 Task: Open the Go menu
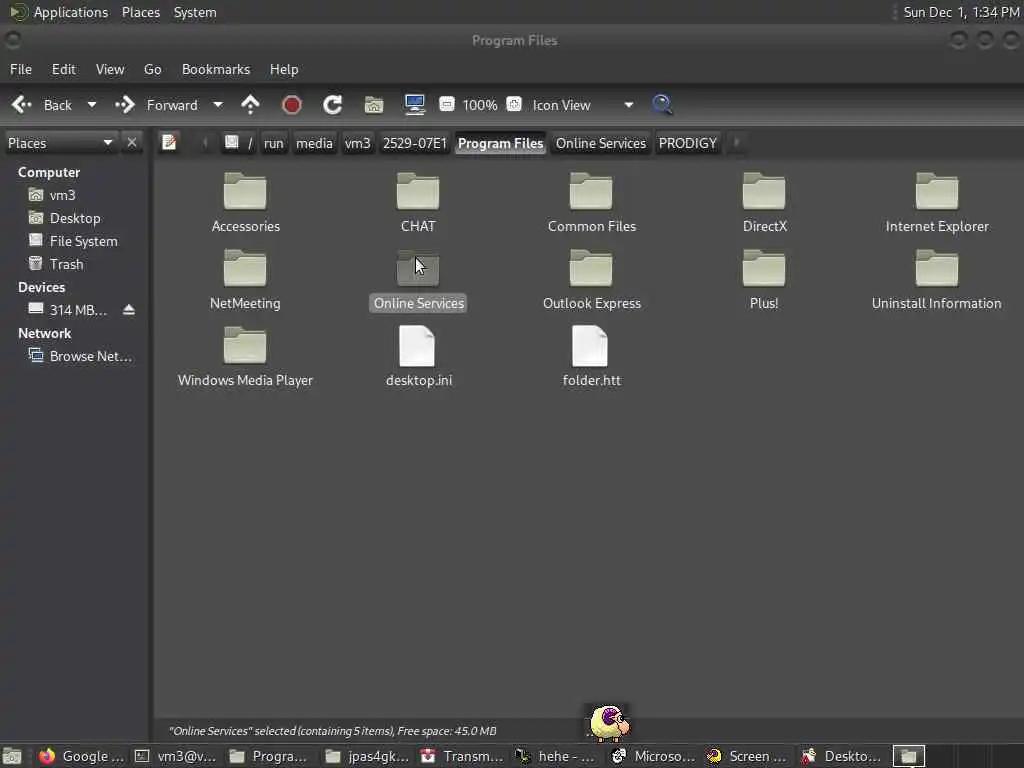(152, 69)
